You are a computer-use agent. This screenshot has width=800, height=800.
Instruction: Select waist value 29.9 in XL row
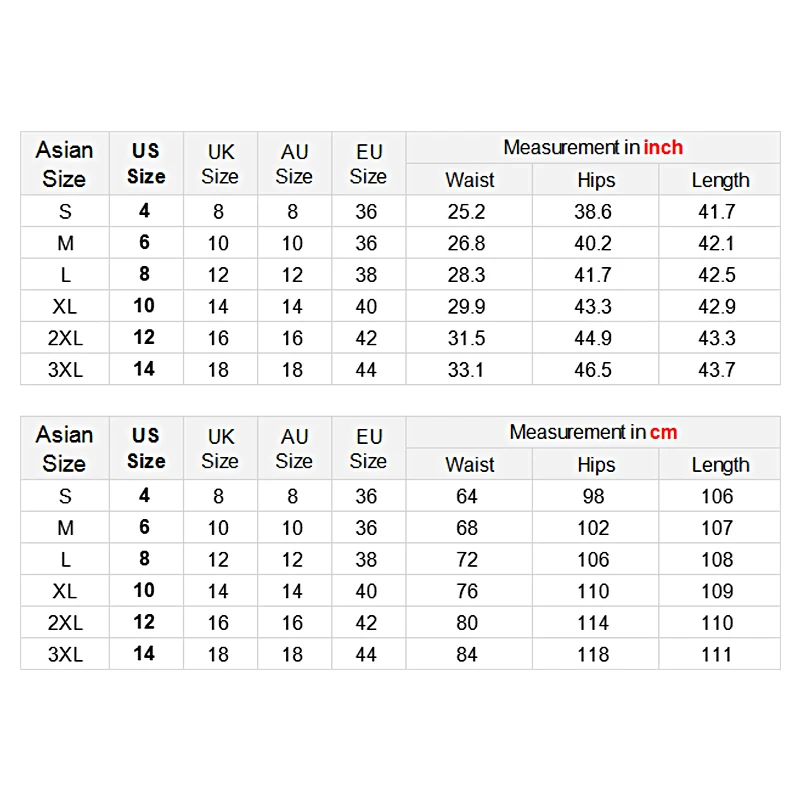pos(466,307)
